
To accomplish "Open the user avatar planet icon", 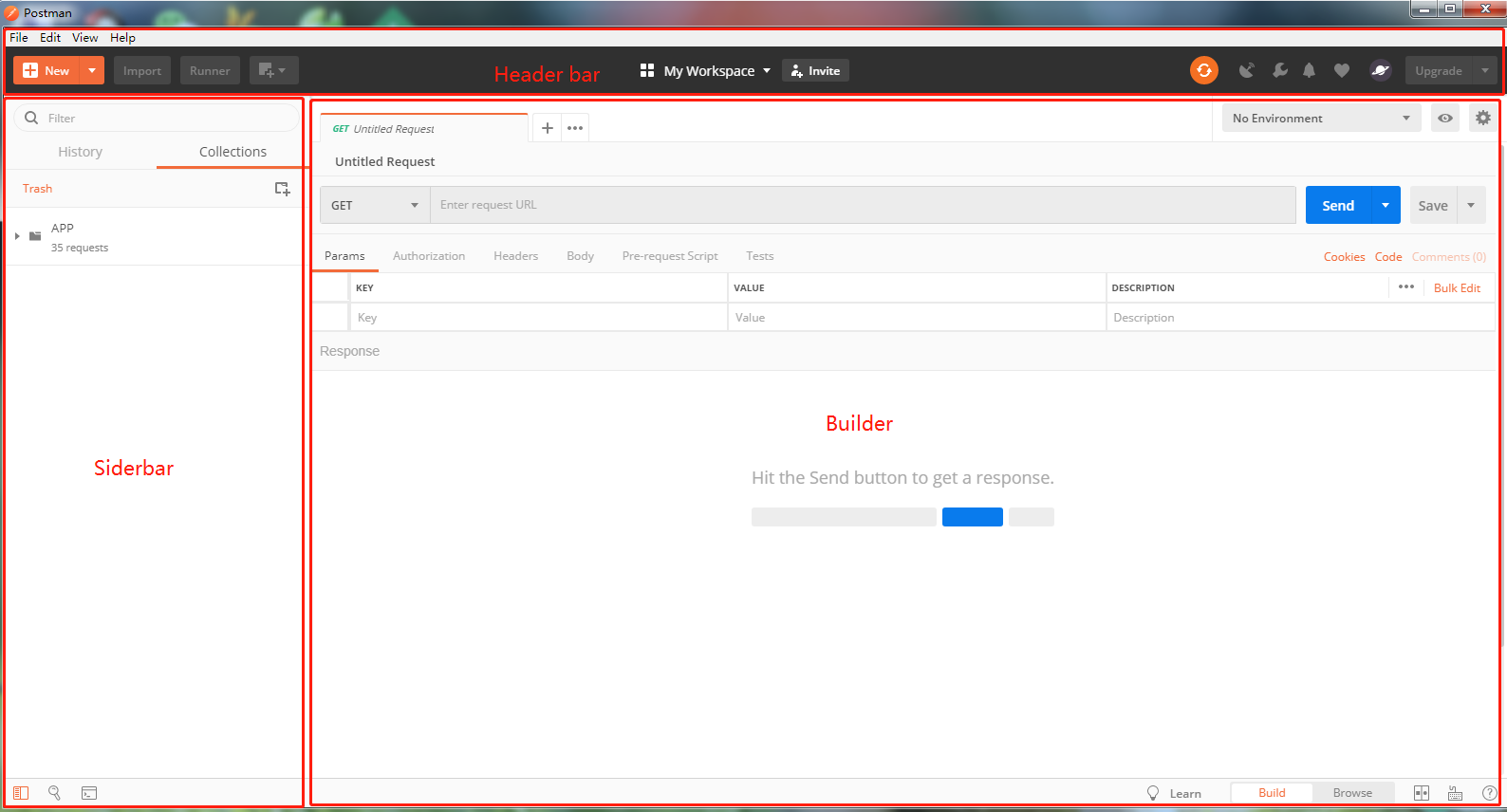I will point(1381,70).
